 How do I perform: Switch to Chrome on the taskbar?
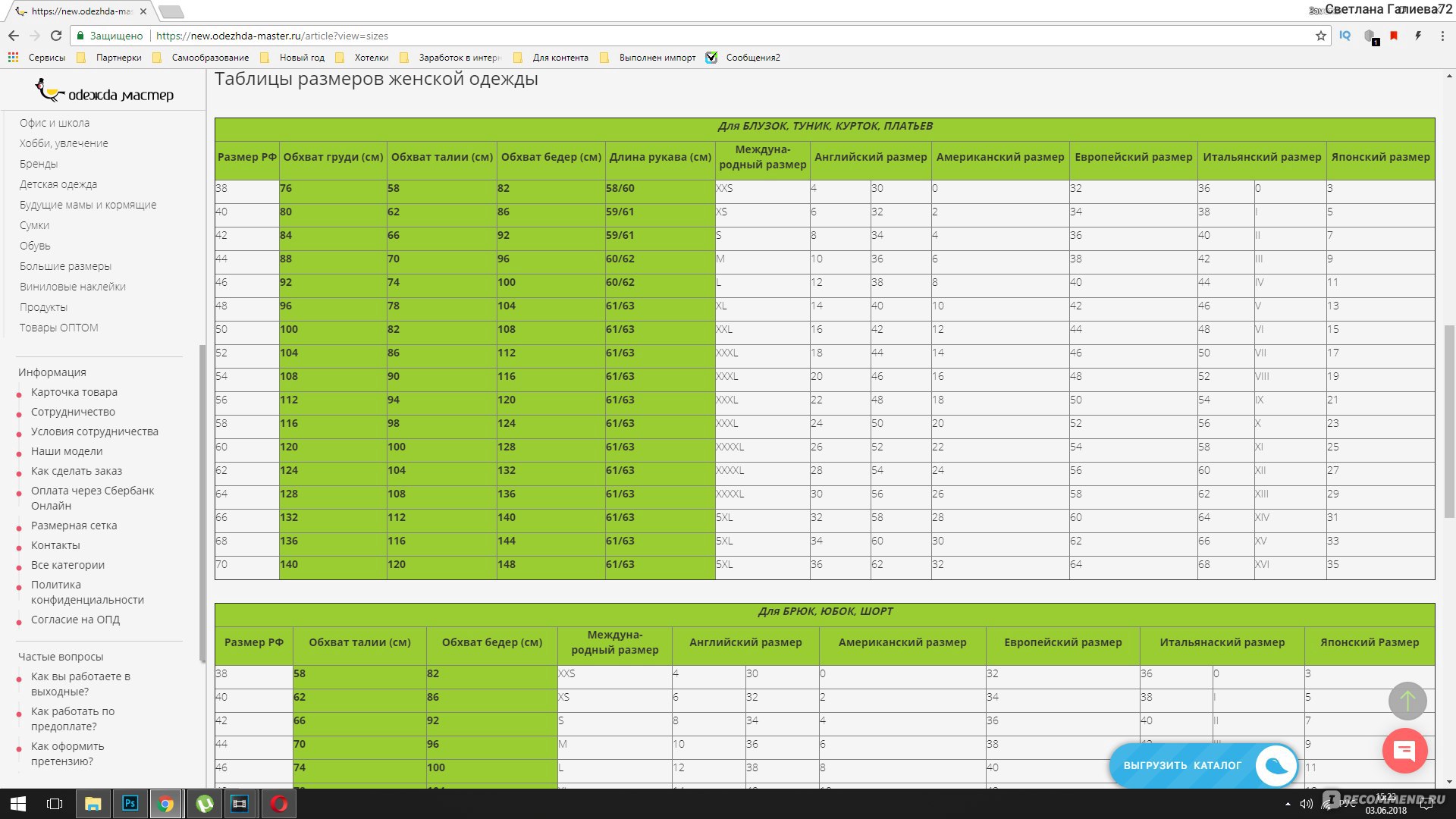166,804
